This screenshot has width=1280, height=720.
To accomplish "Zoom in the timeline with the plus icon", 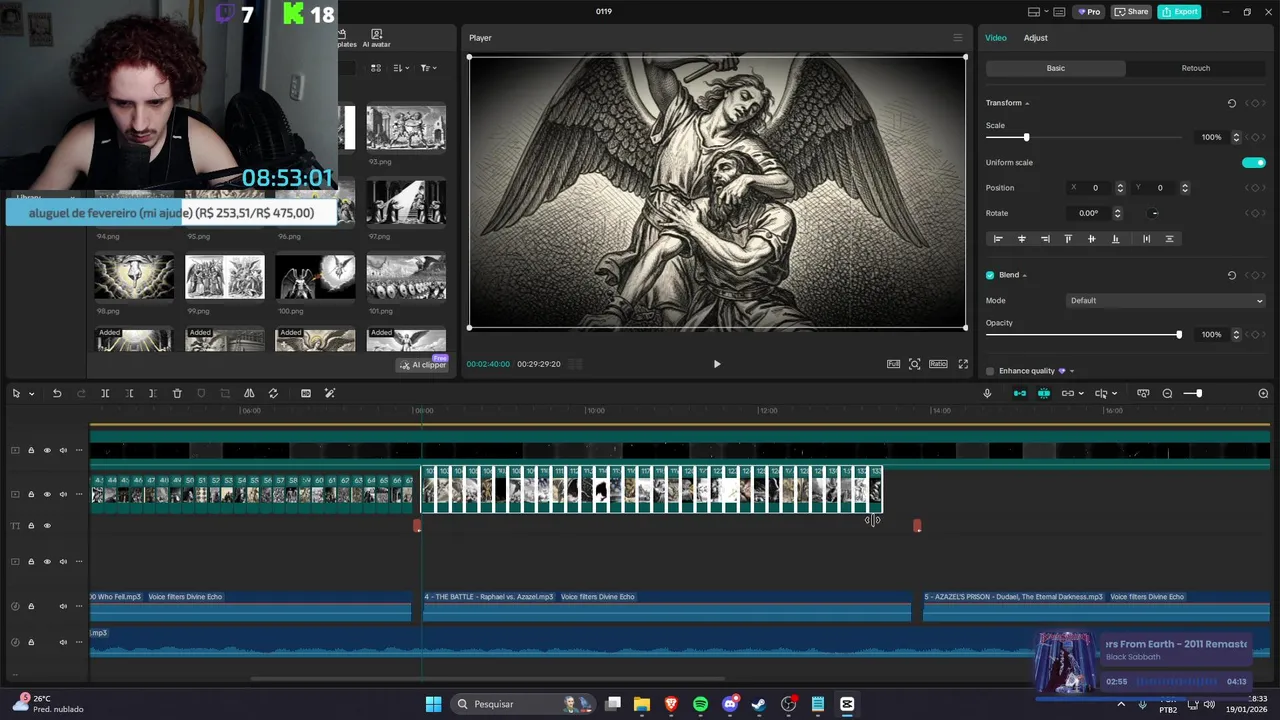I will pos(1263,393).
